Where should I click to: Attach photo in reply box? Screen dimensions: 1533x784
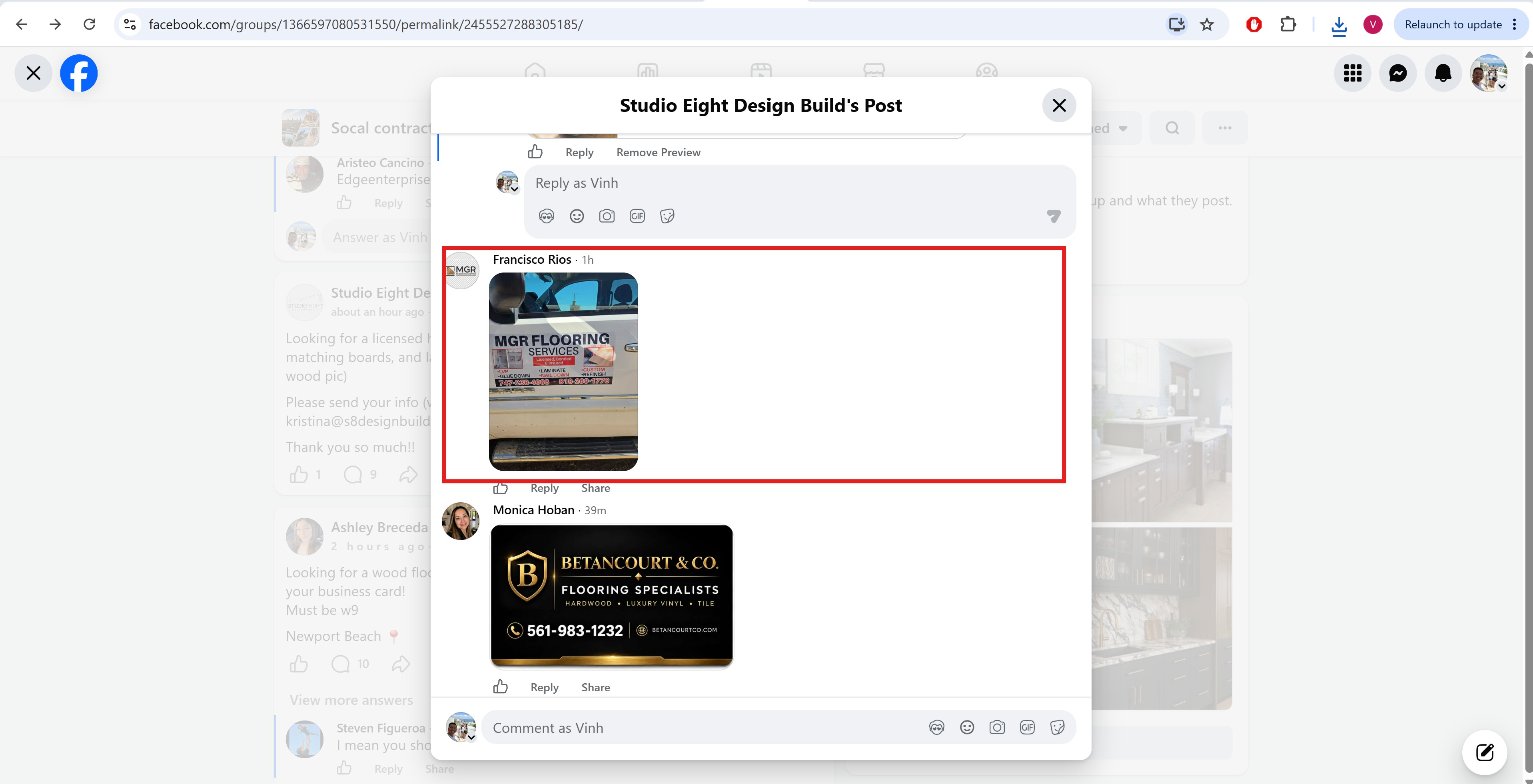coord(607,216)
